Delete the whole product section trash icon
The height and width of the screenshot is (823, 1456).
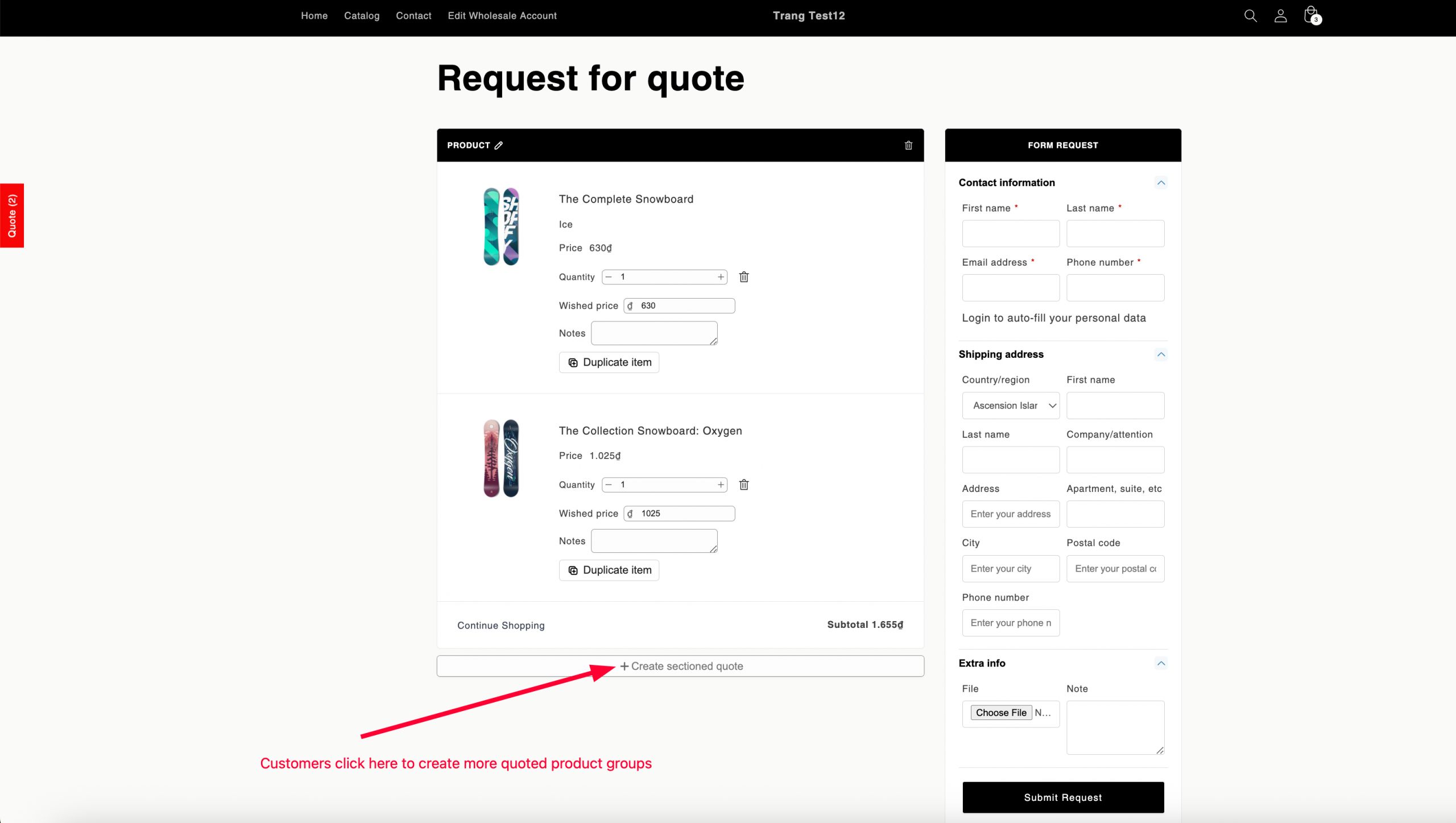[908, 146]
